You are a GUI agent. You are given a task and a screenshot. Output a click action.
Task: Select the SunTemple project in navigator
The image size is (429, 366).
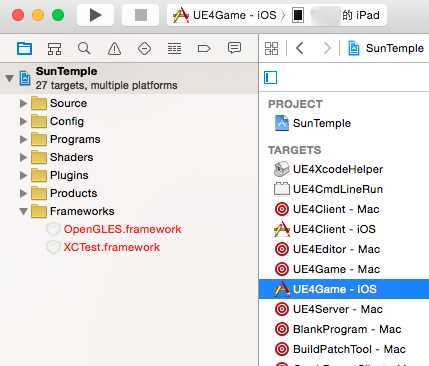129,78
